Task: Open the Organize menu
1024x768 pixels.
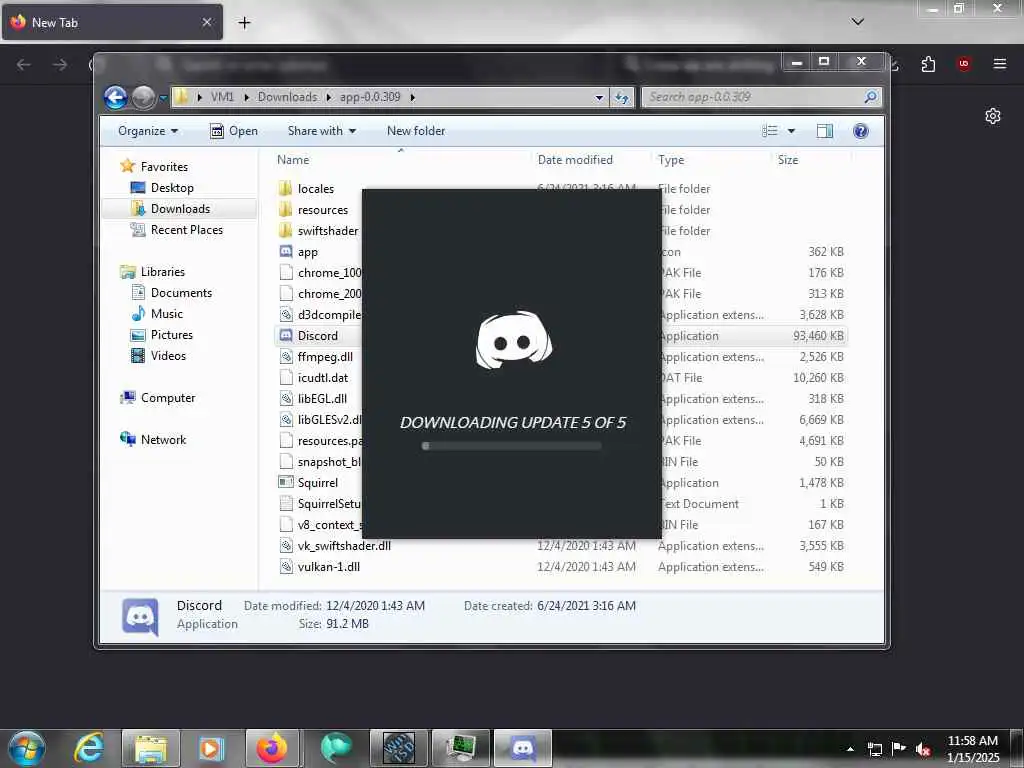Action: [x=148, y=131]
